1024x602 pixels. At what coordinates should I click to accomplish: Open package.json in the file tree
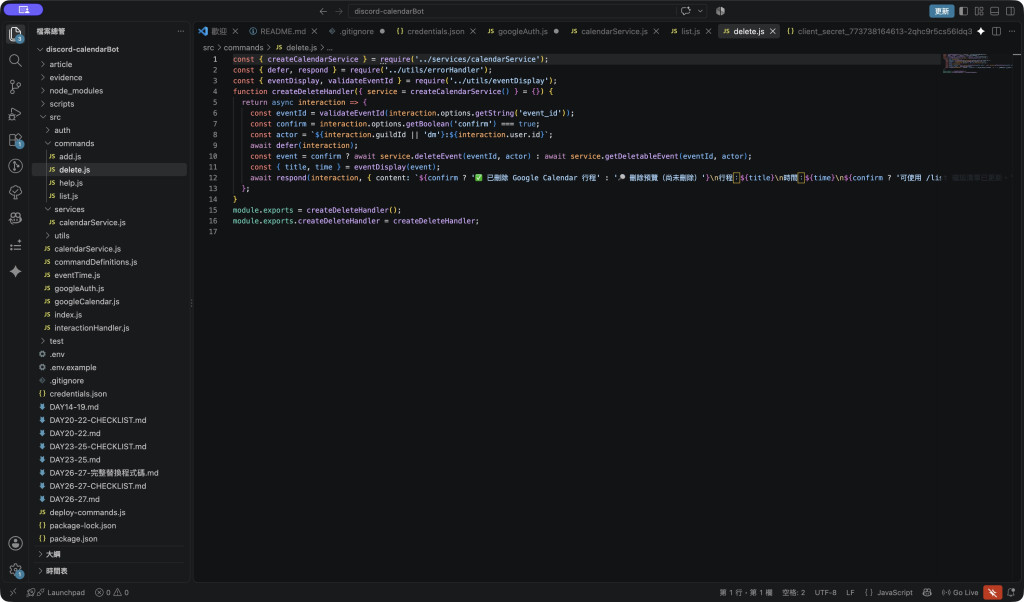(x=73, y=539)
